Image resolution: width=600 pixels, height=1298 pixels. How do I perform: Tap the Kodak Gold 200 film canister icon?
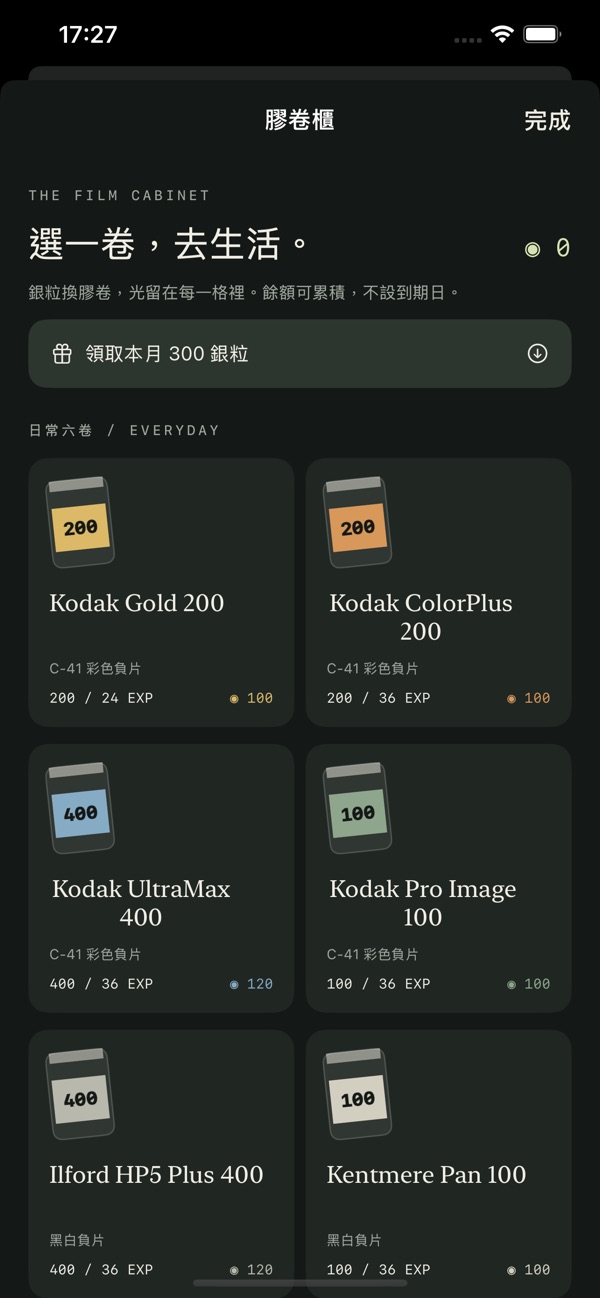(80, 522)
